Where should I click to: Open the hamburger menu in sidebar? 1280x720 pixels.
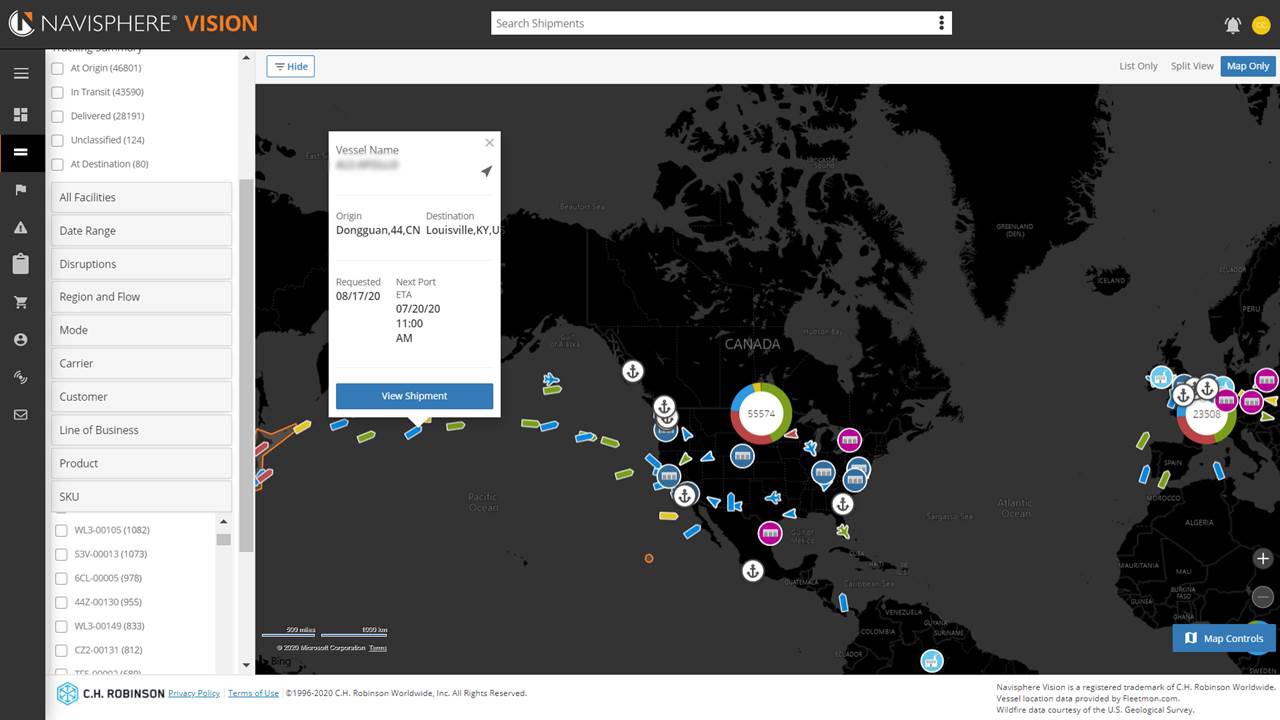[x=21, y=73]
